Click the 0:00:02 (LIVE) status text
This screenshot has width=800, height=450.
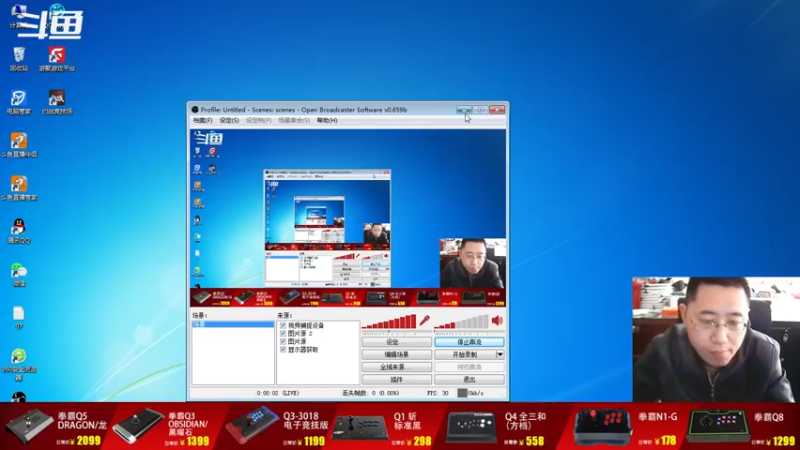click(278, 393)
